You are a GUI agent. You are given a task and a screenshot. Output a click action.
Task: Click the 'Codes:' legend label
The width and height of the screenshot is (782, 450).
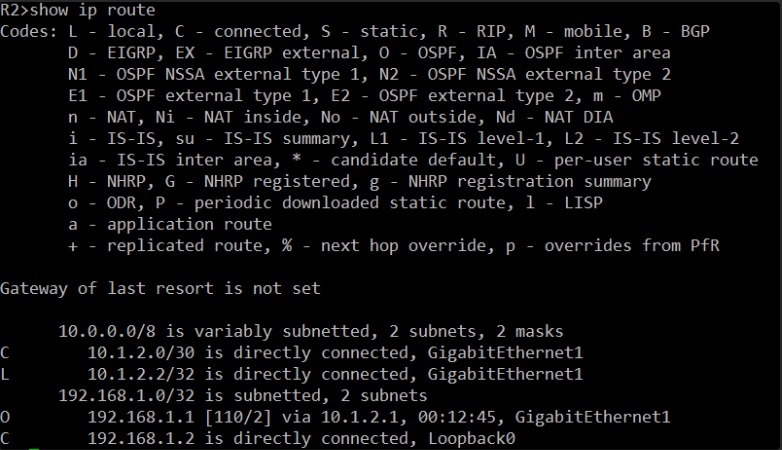tap(28, 31)
